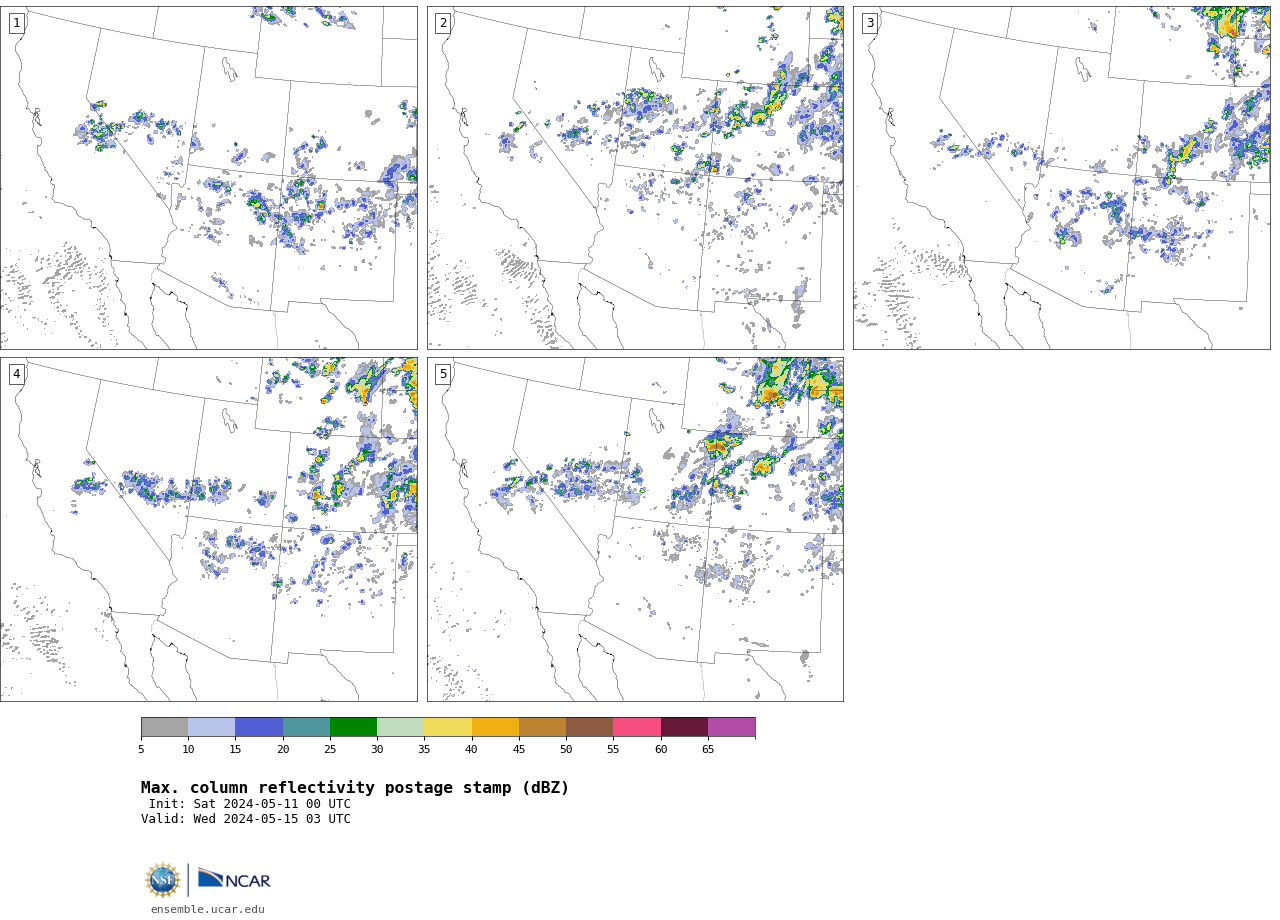Click the Max. column reflectivity title
Viewport: 1280px width, 920px height.
click(x=355, y=788)
